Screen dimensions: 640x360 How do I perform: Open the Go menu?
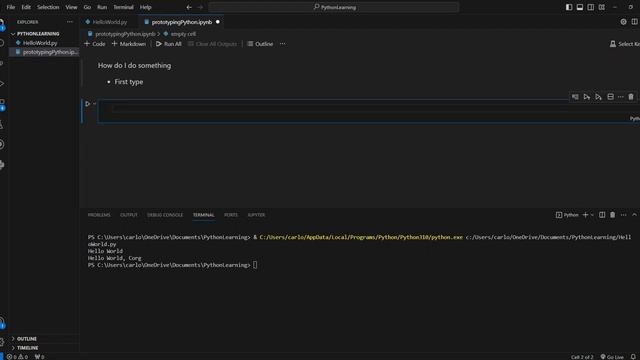[x=87, y=7]
